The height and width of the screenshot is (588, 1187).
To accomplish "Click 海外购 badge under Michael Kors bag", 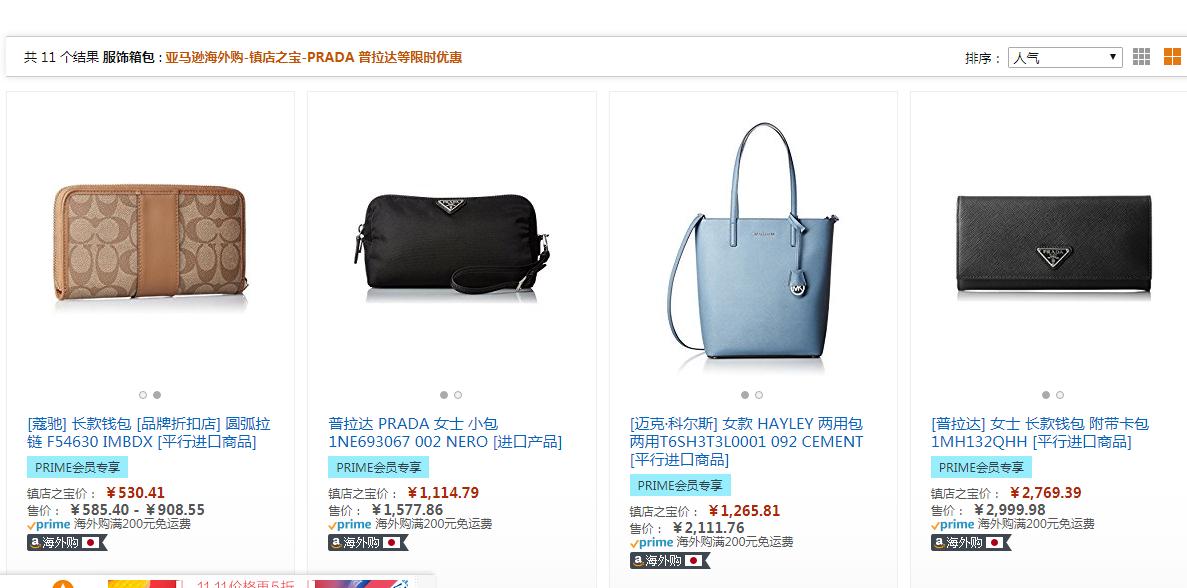I will (x=669, y=561).
